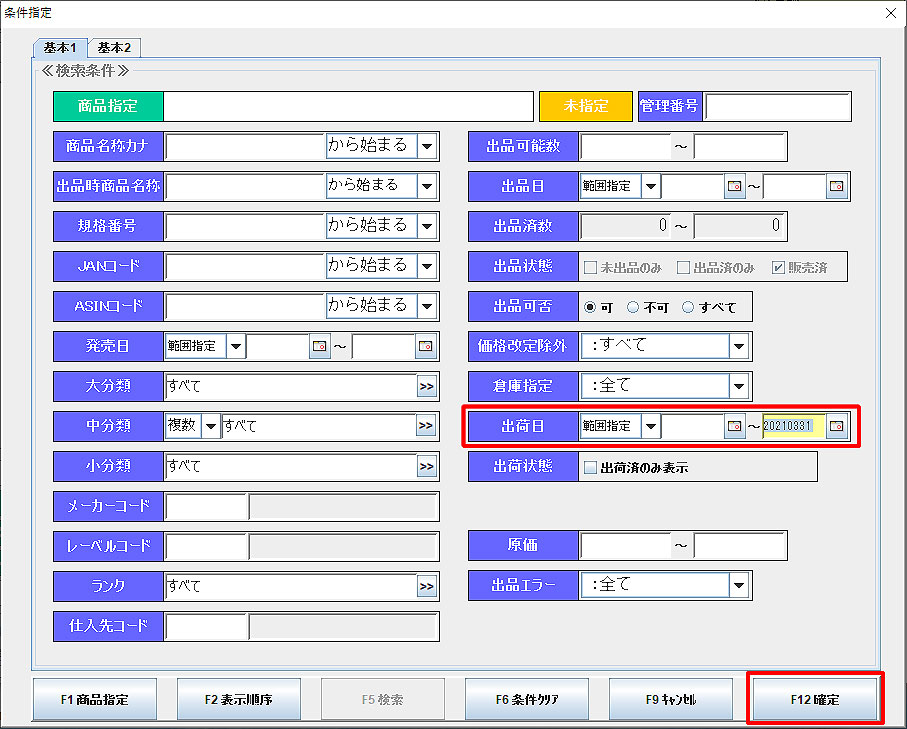The height and width of the screenshot is (729, 907).
Task: Click the >> picker for 大分類
Action: (x=427, y=386)
